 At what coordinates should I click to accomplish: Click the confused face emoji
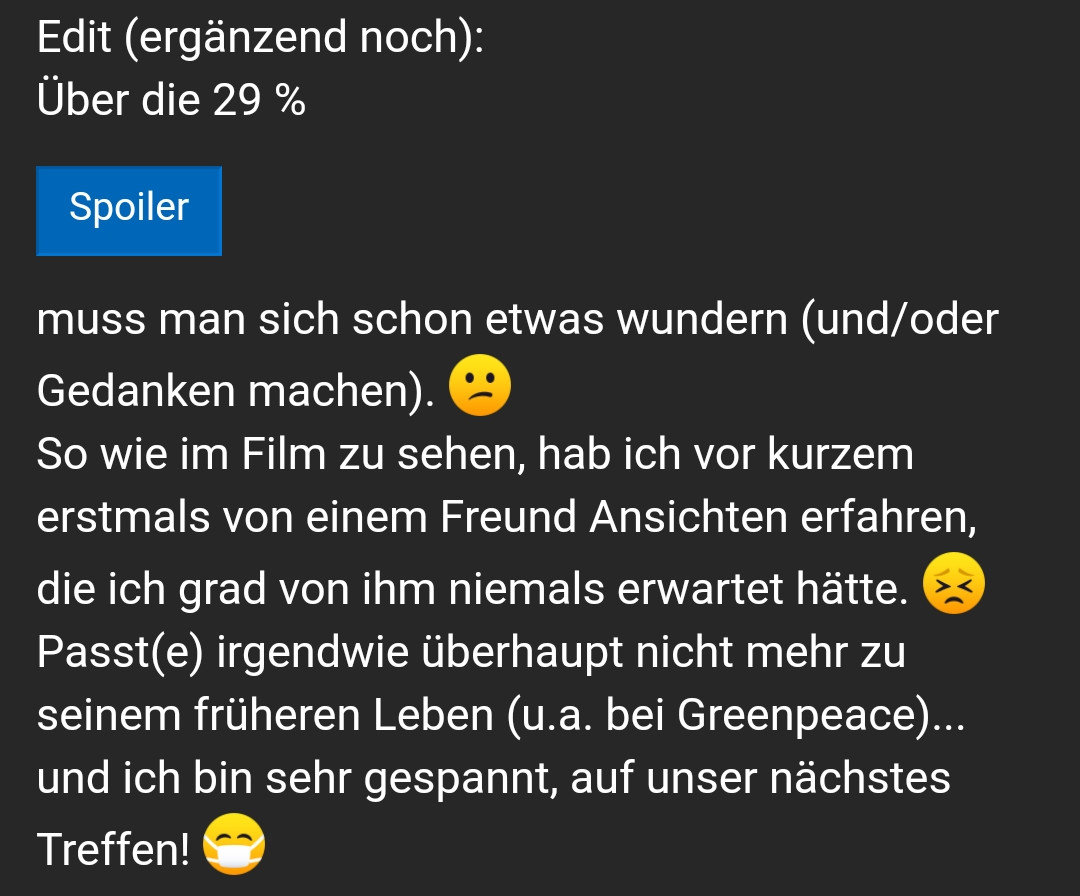[x=480, y=385]
